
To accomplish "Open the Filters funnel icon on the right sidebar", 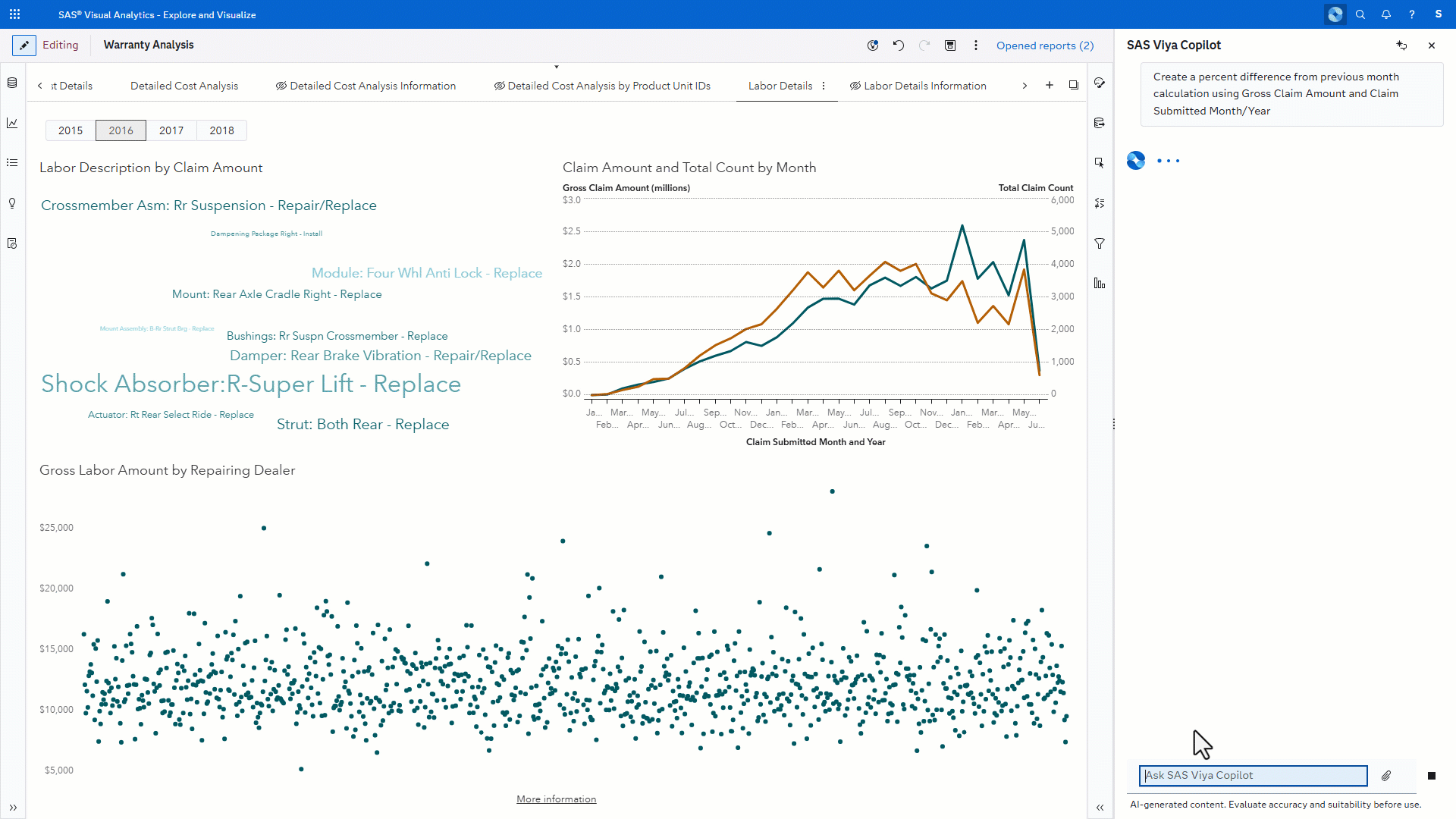I will pos(1100,243).
